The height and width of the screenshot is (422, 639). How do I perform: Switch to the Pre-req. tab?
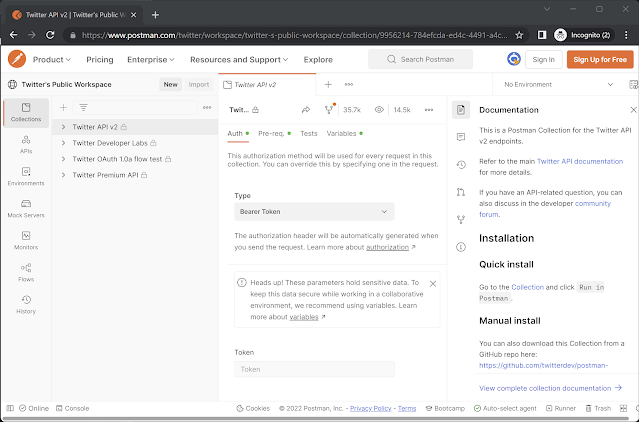point(274,134)
